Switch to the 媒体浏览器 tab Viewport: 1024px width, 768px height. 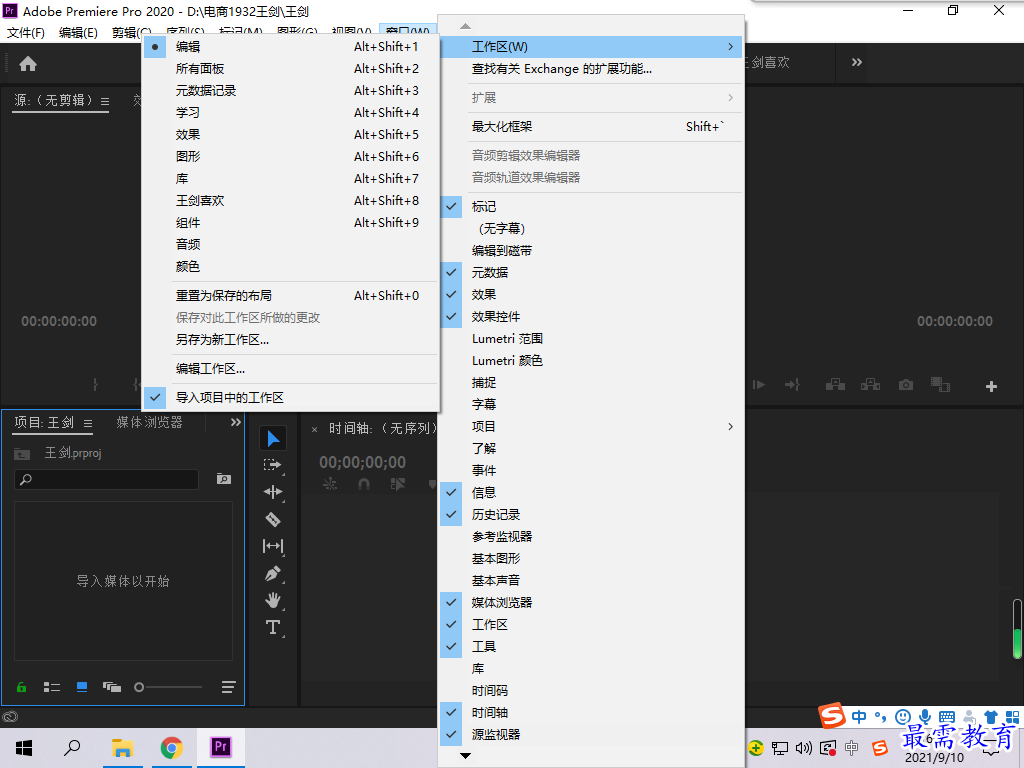[150, 423]
